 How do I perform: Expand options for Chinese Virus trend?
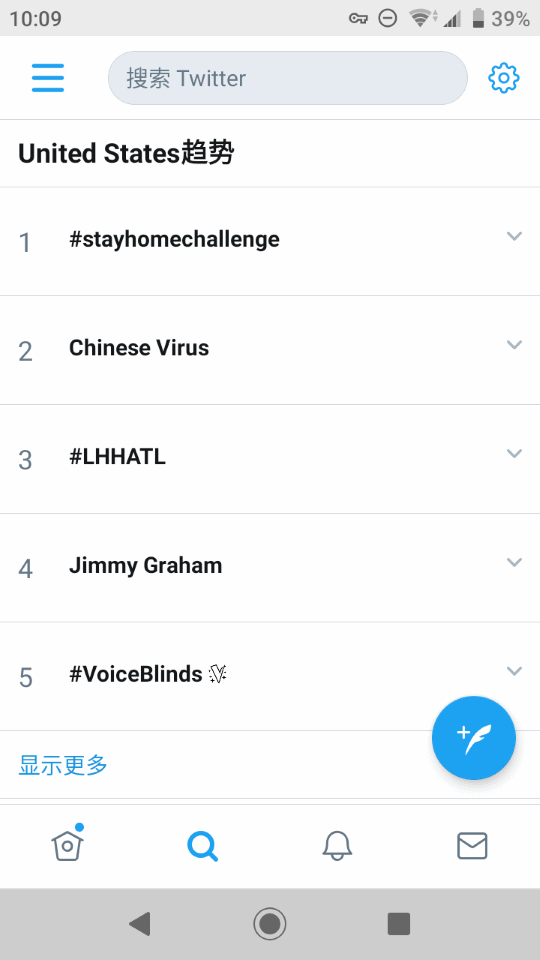[x=514, y=345]
